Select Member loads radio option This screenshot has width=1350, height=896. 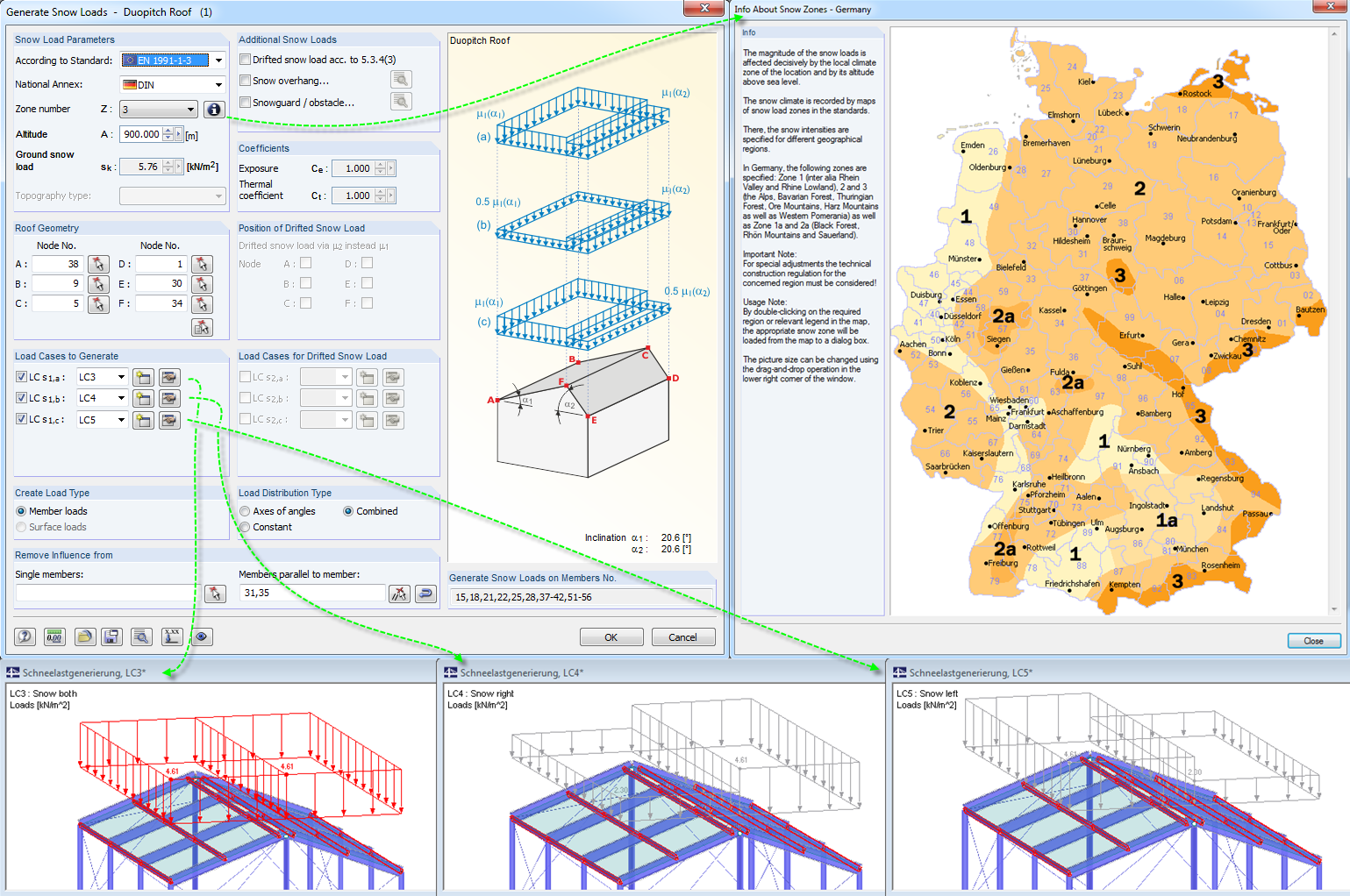21,511
